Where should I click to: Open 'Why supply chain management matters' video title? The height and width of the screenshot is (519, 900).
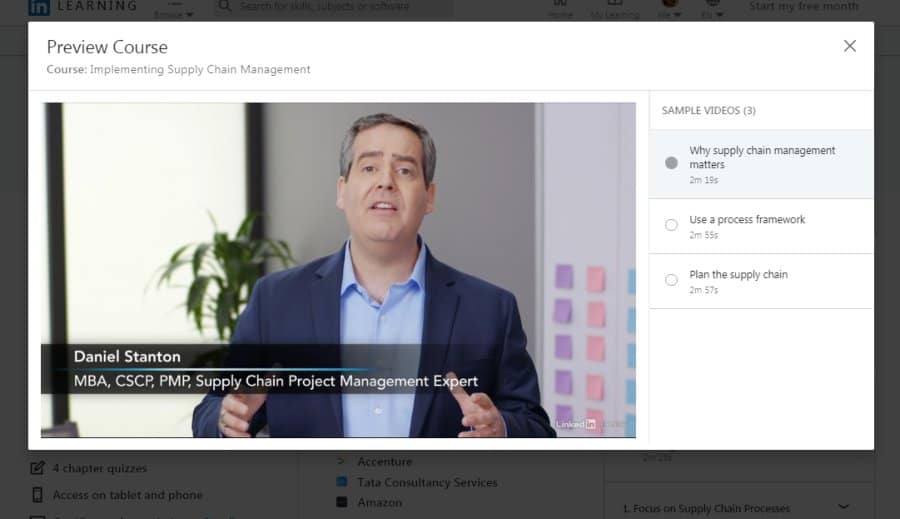pyautogui.click(x=762, y=157)
